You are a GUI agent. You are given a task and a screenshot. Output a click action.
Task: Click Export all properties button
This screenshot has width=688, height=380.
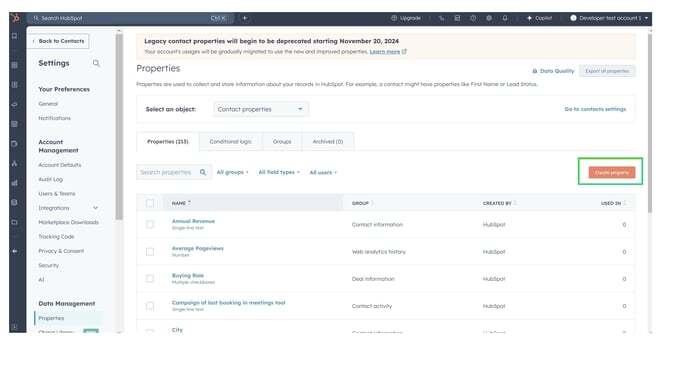click(607, 71)
